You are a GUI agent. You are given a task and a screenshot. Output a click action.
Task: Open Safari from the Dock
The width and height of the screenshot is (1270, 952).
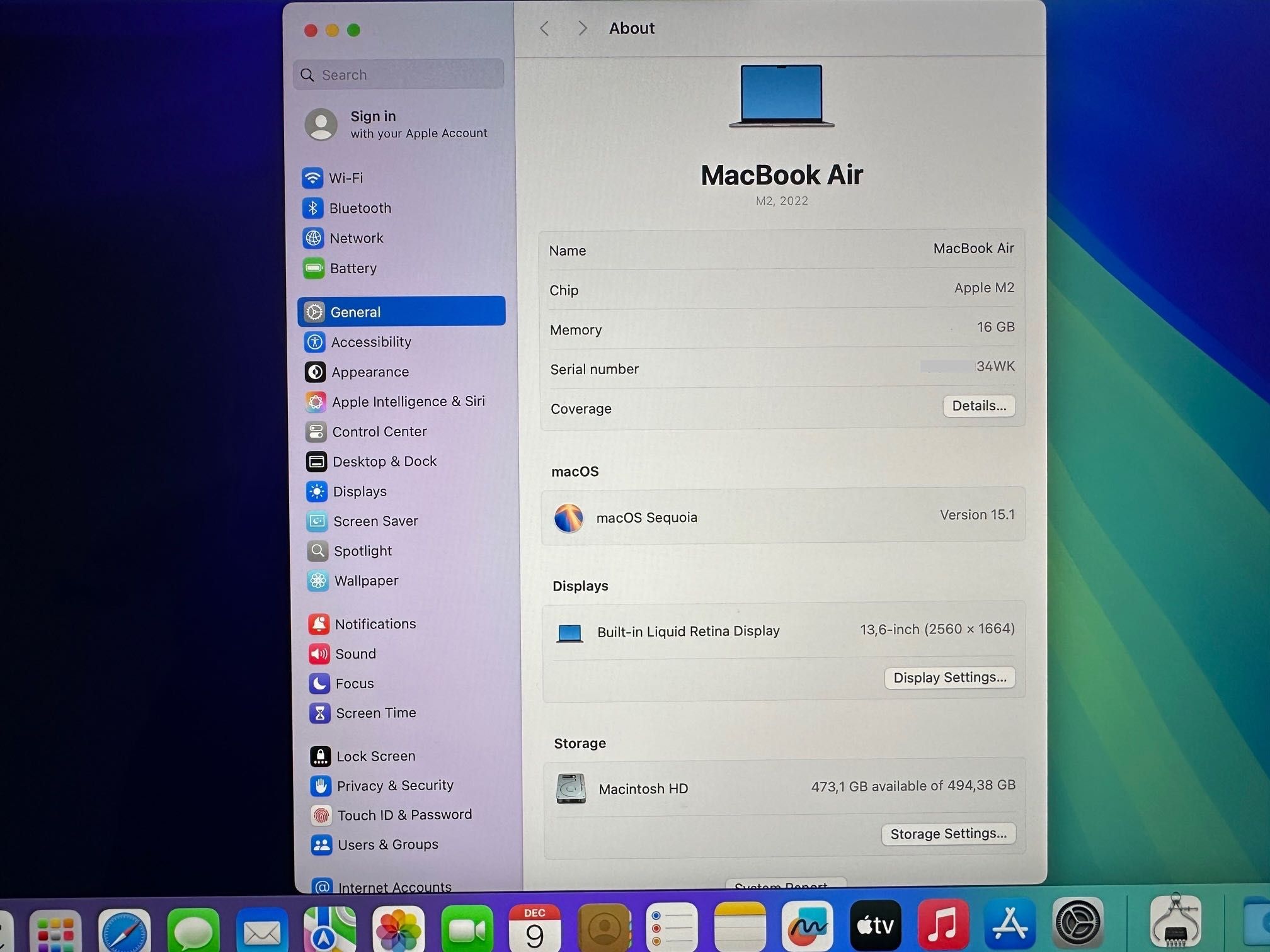pyautogui.click(x=124, y=931)
